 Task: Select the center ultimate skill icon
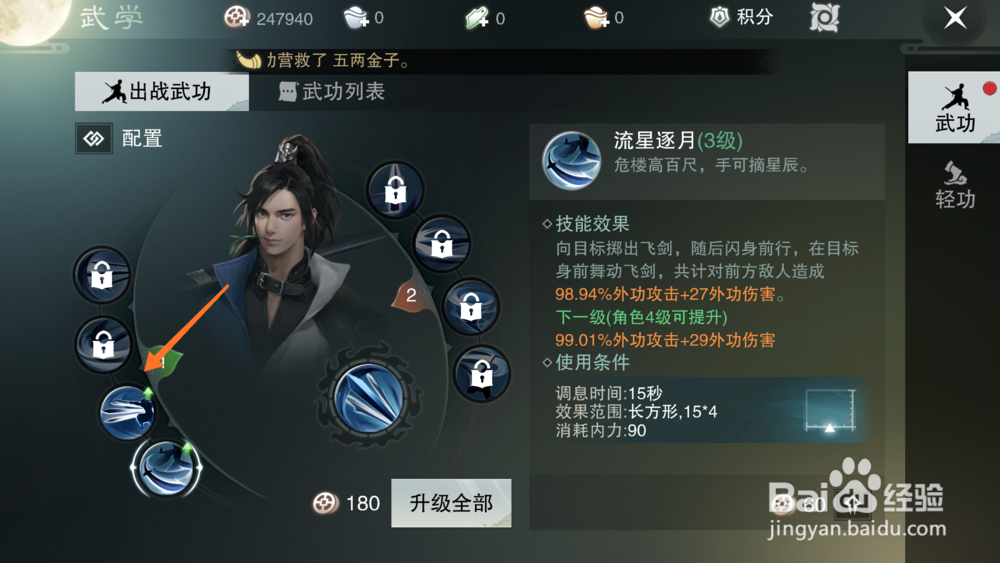(x=369, y=398)
